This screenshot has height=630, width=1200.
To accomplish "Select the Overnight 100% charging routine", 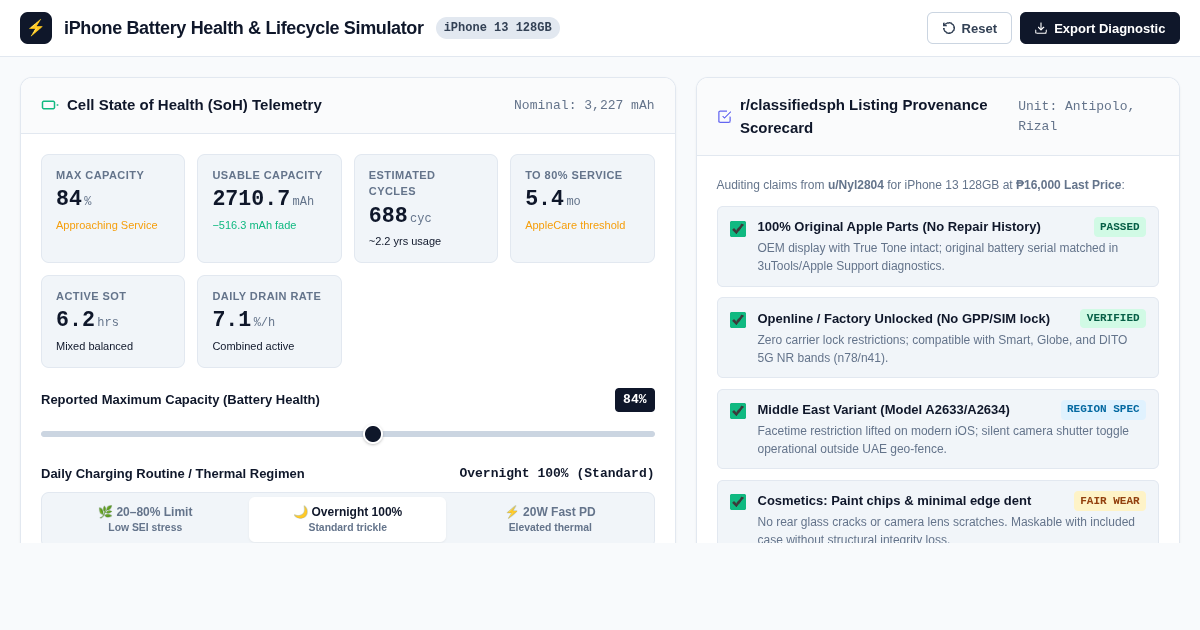I will 348,519.
